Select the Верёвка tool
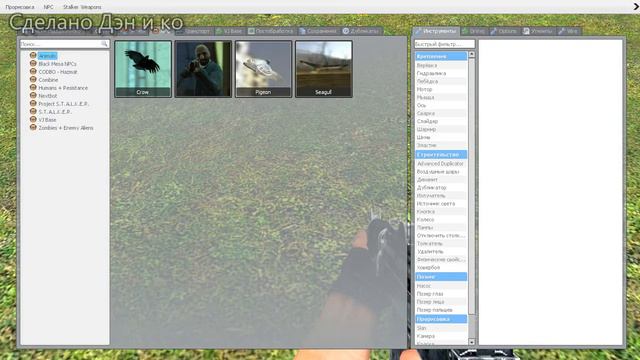 click(x=441, y=65)
